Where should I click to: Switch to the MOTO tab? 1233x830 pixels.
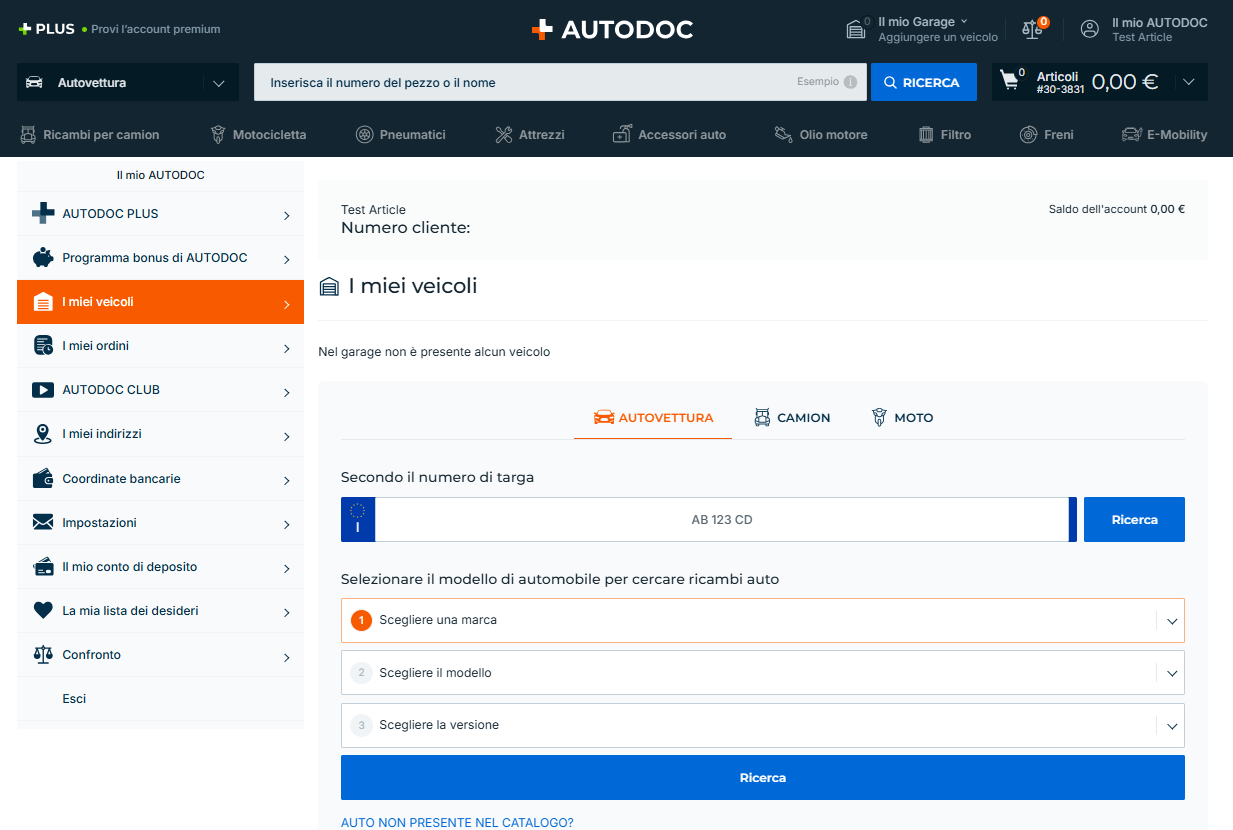point(902,417)
